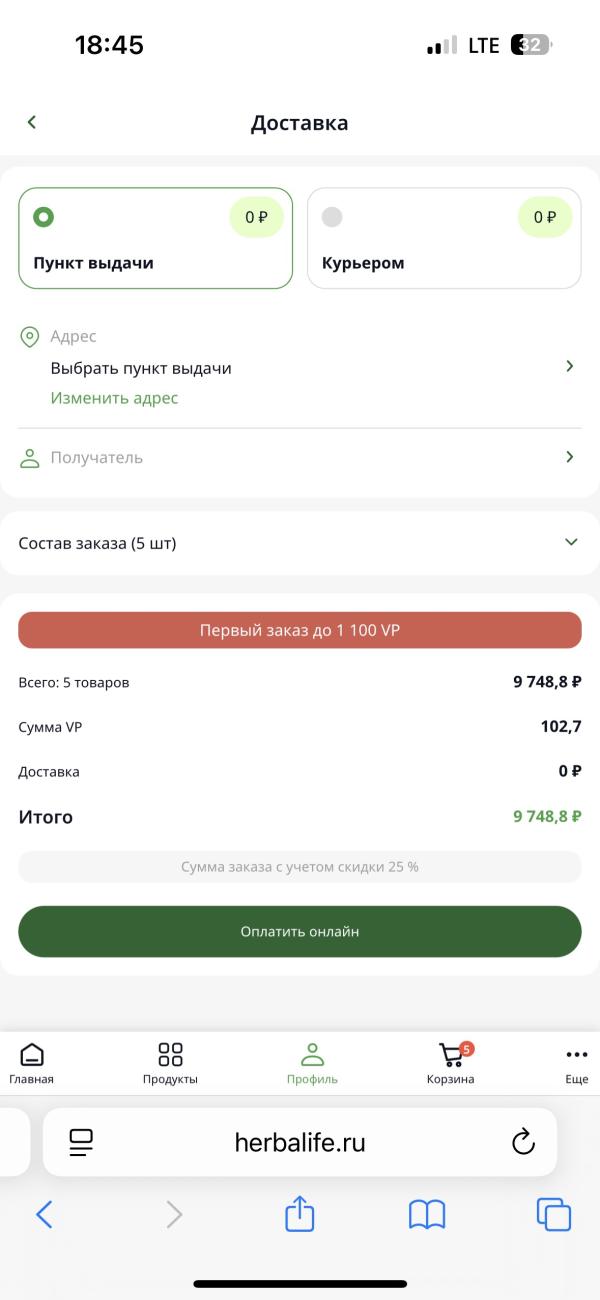Open the page format reader icon
600x1300 pixels.
click(81, 1142)
